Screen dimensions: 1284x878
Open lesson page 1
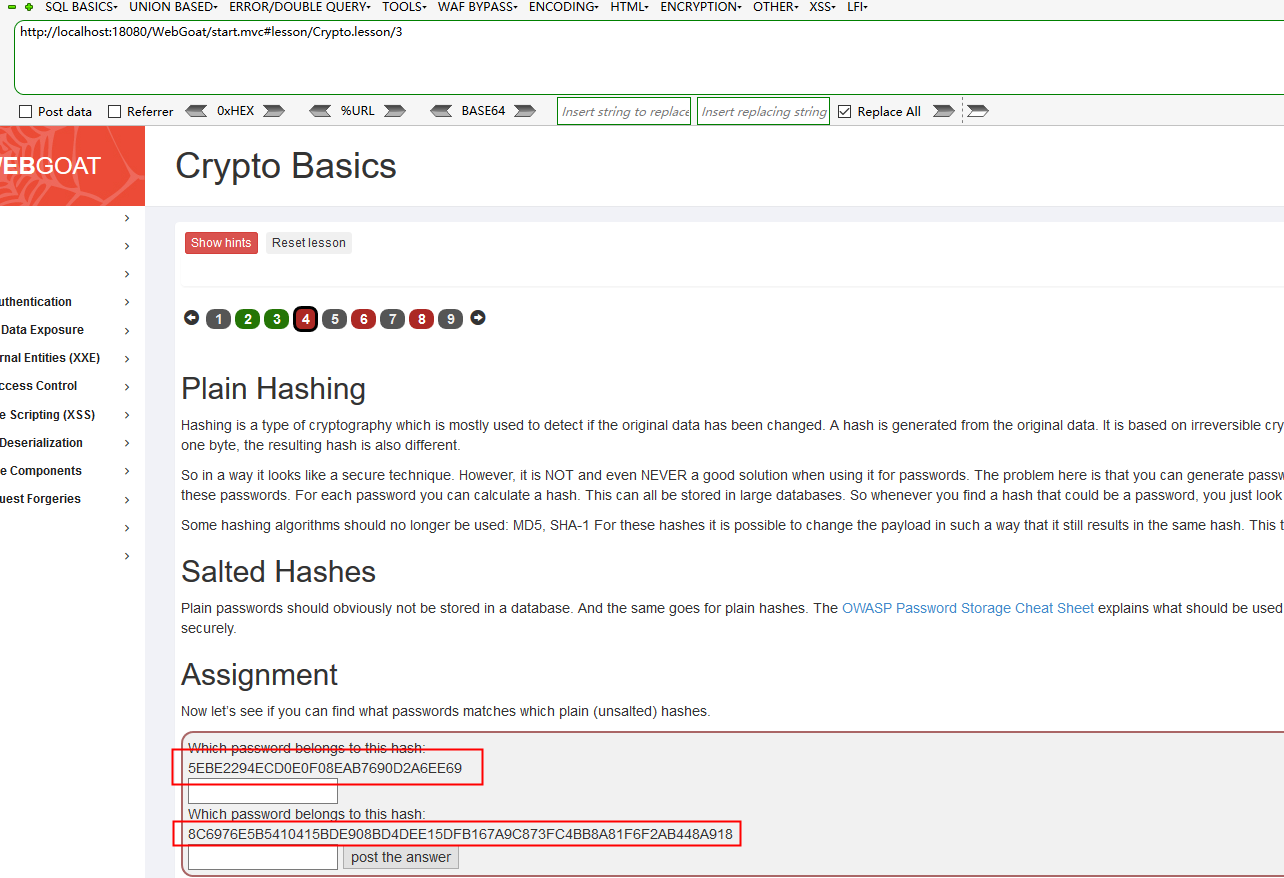tap(219, 319)
